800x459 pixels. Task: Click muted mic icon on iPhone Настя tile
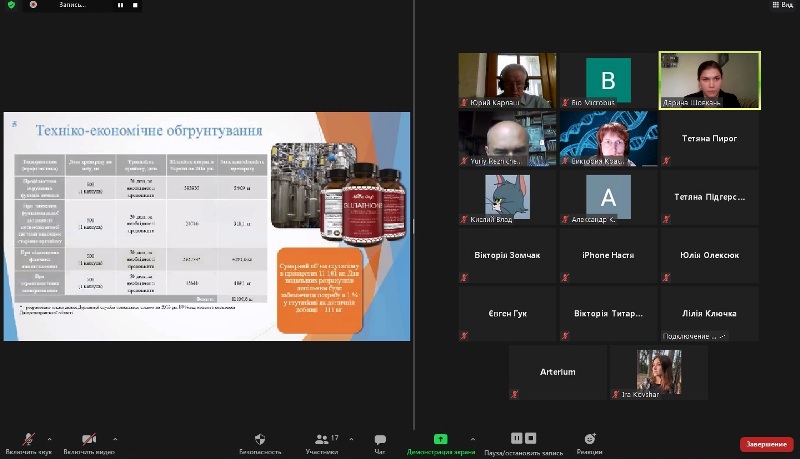pyautogui.click(x=565, y=278)
